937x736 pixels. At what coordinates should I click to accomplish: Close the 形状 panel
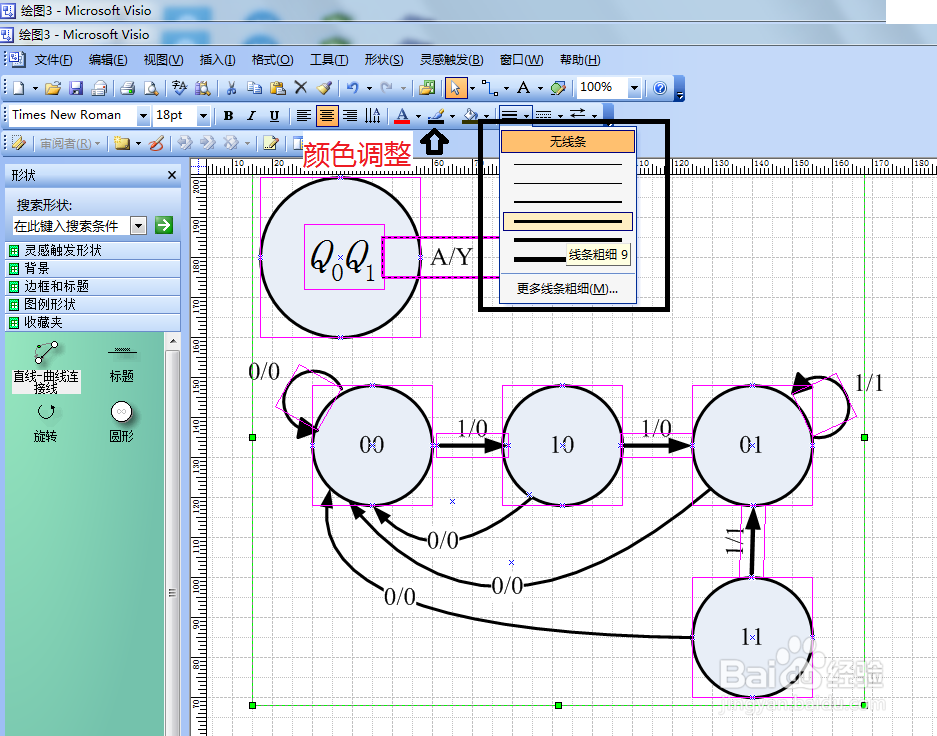[x=172, y=175]
